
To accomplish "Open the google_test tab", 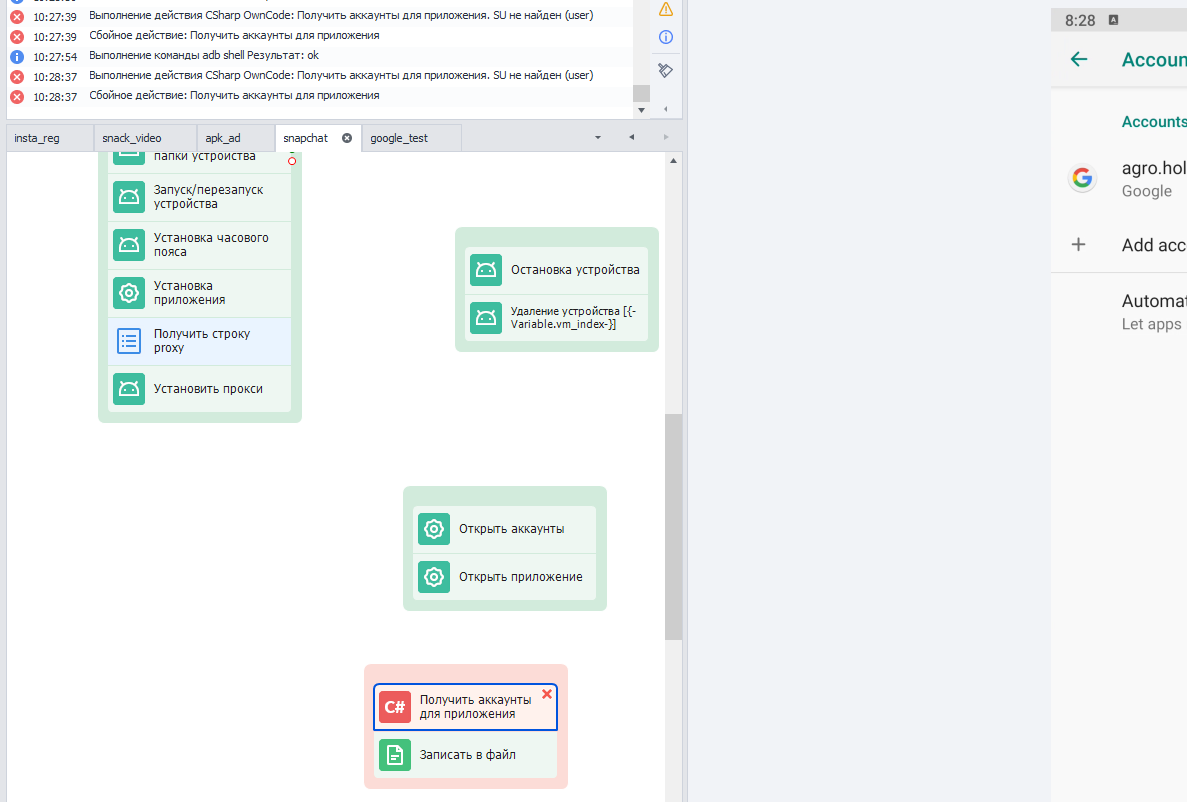I will pyautogui.click(x=412, y=138).
